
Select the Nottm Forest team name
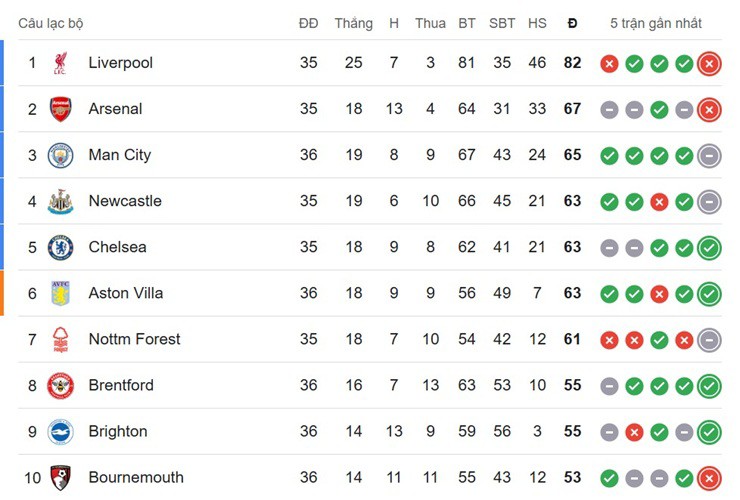coord(134,339)
